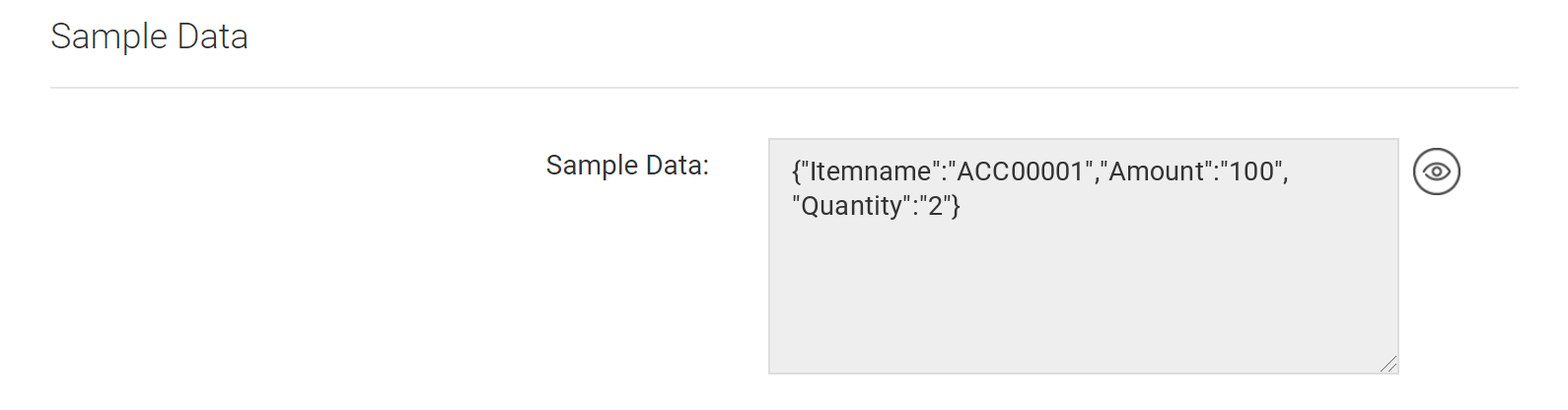
Task: Click the opening curly brace of JSON
Action: (x=796, y=171)
